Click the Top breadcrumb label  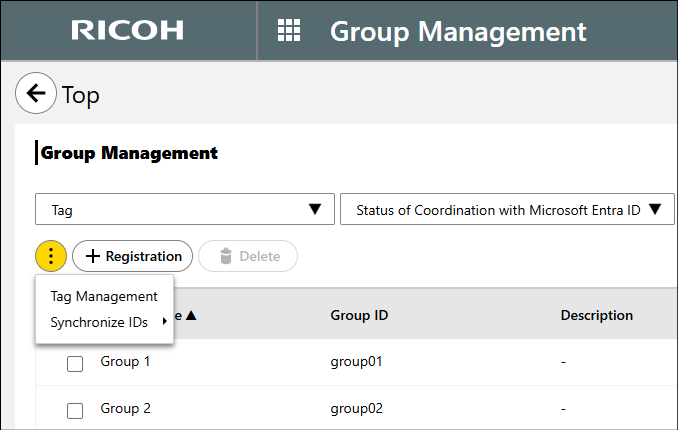81,95
